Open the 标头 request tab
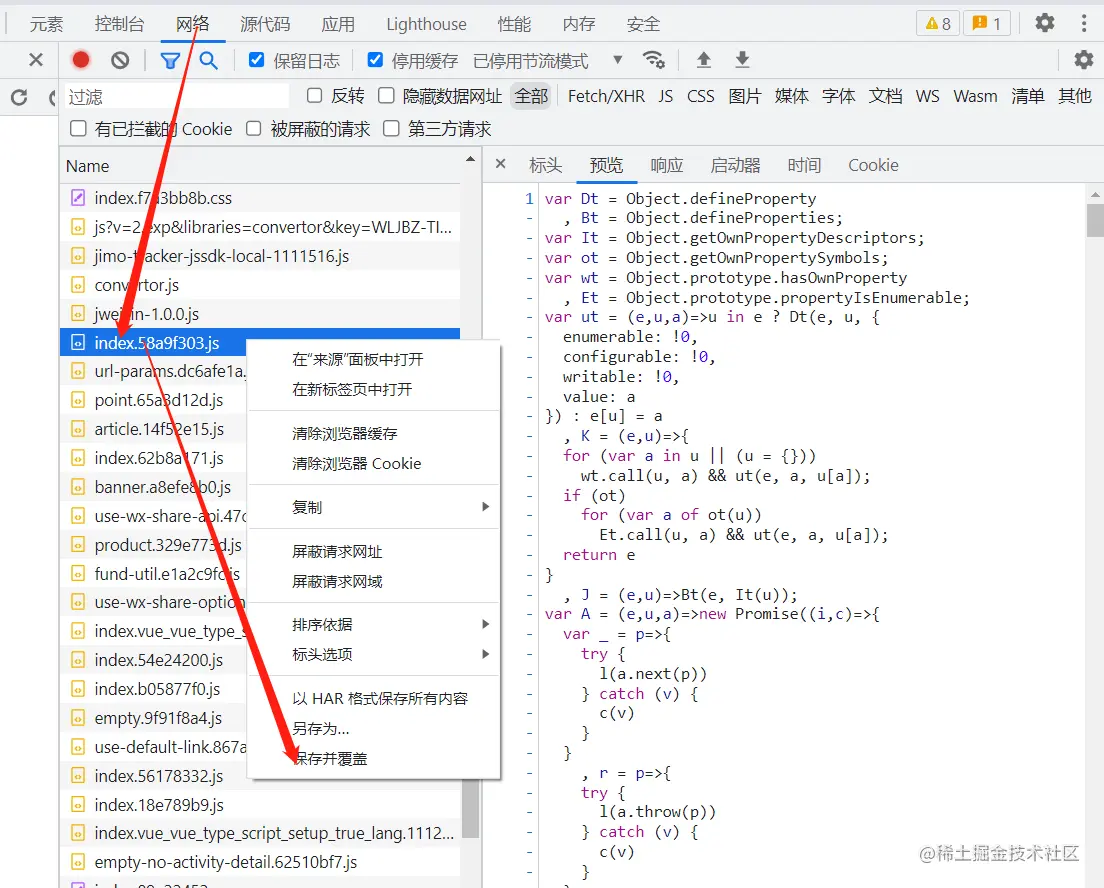The image size is (1104, 888). (x=546, y=165)
